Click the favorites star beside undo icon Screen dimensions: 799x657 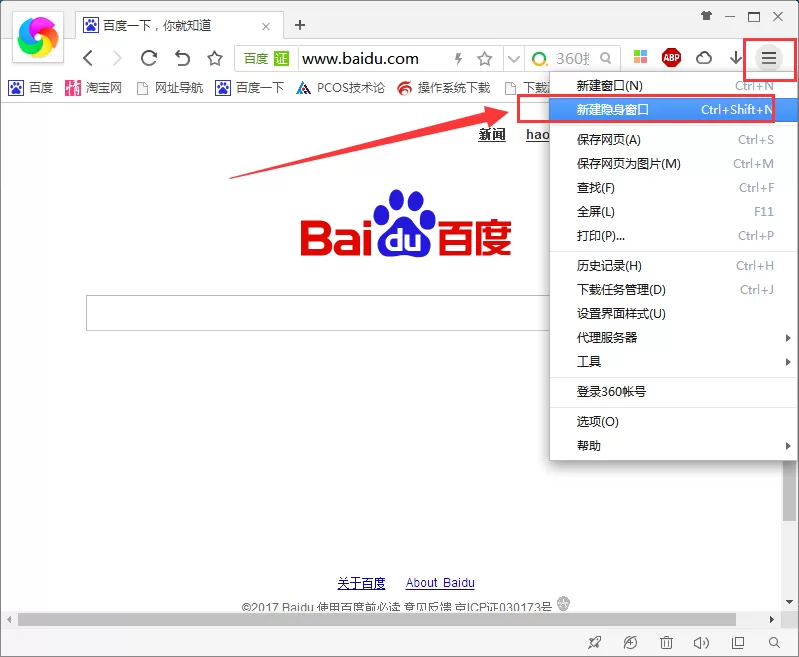click(215, 58)
